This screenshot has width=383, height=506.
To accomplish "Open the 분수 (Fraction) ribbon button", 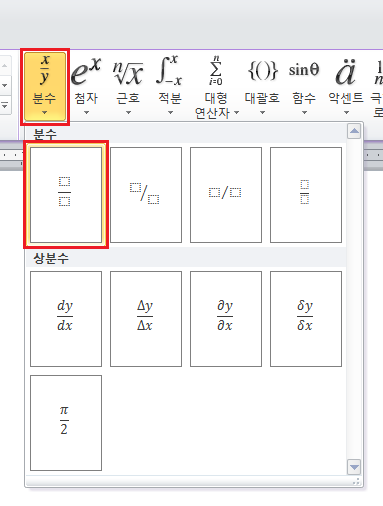I will coord(45,86).
